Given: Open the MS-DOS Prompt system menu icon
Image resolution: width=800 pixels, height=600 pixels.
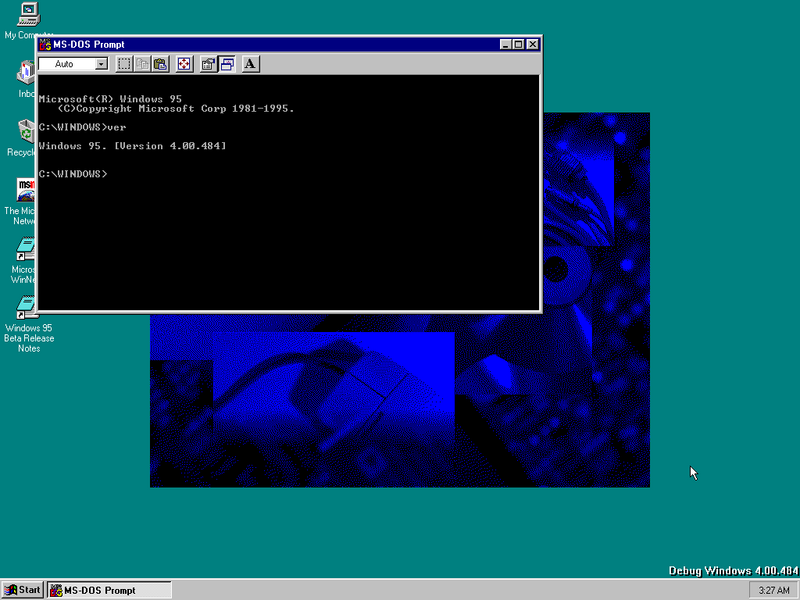Looking at the screenshot, I should [45, 44].
